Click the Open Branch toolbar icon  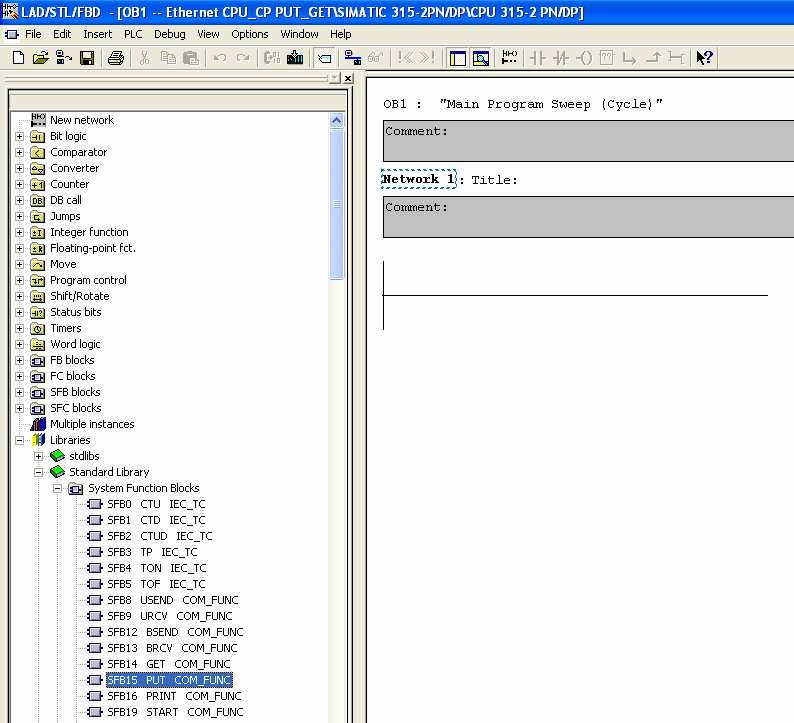(629, 58)
